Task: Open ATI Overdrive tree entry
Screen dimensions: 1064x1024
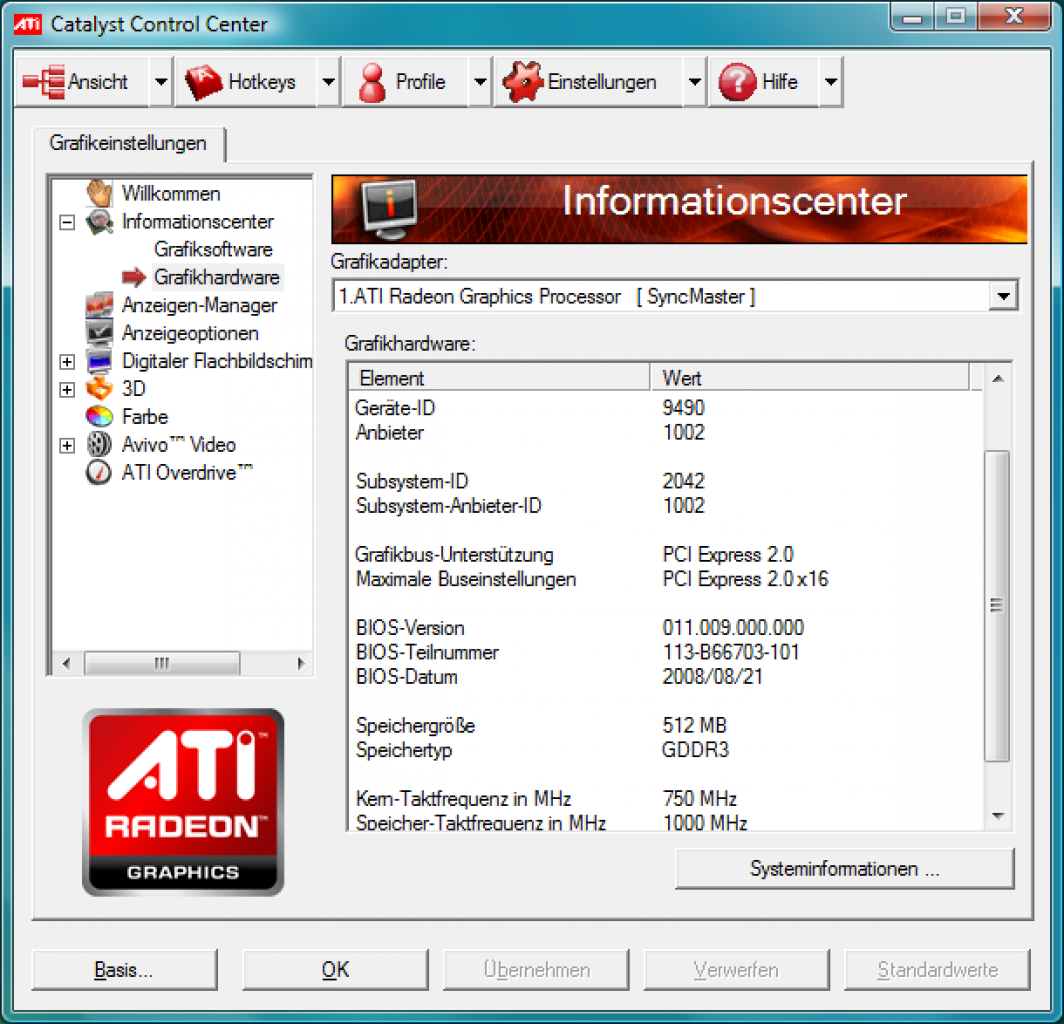Action: pyautogui.click(x=187, y=472)
